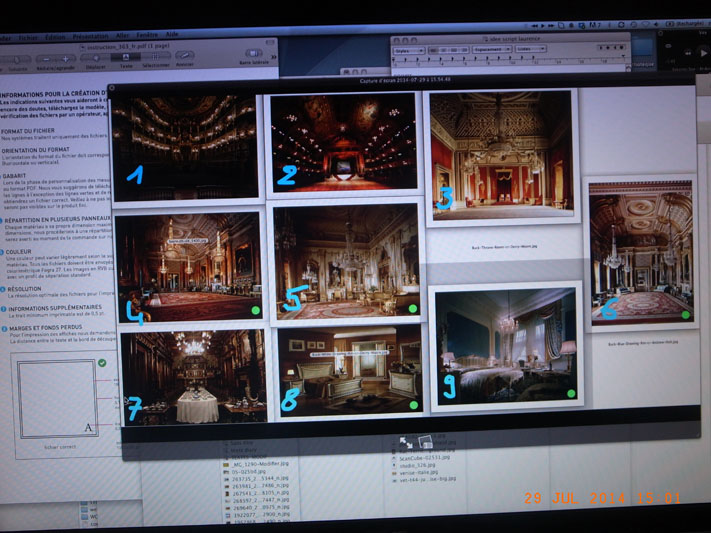
Task: Select file 268597_2...7447_n.jpg in Finder
Action: (257, 500)
